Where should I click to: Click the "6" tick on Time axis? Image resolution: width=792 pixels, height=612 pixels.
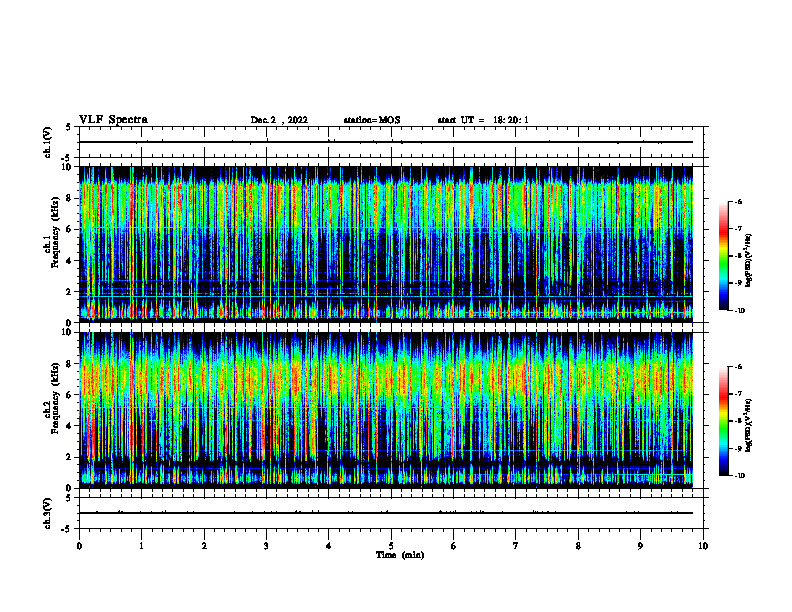454,546
